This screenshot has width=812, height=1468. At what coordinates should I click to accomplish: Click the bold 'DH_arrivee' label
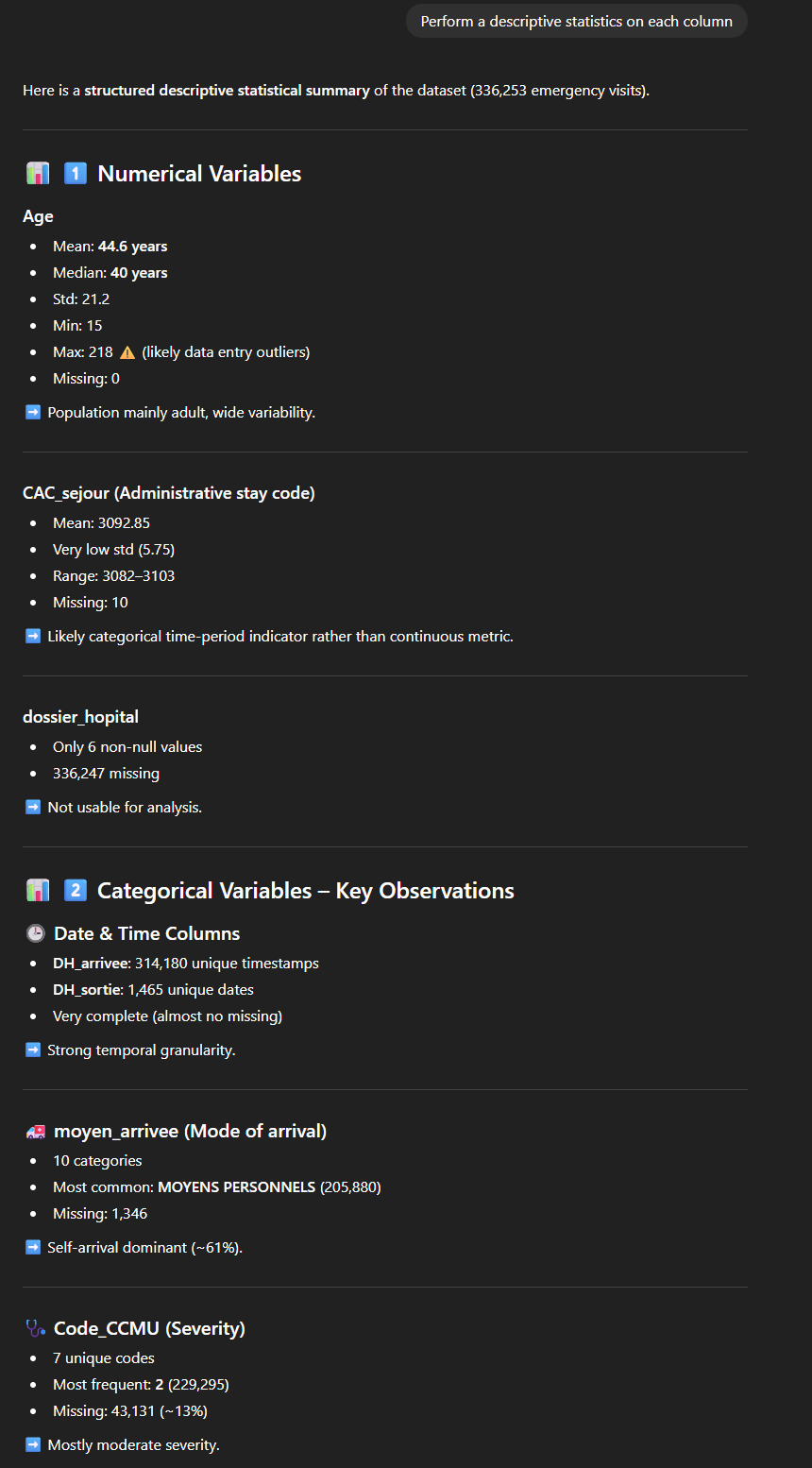91,964
